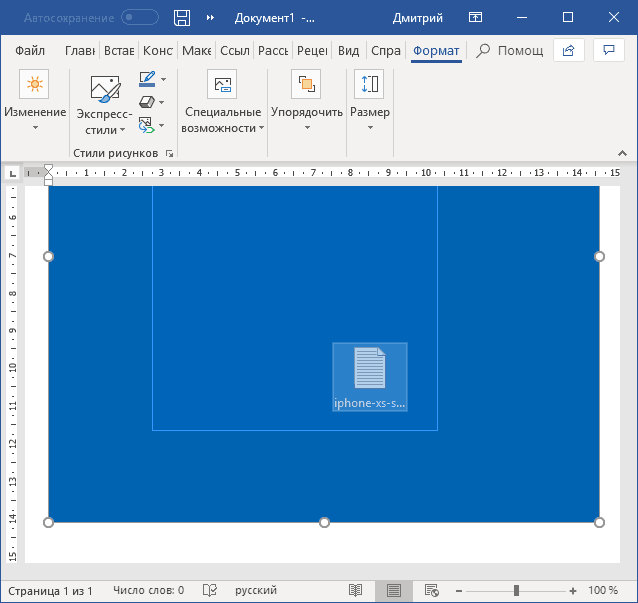Open picture border dropdown arrow
This screenshot has height=603, width=638.
coord(163,79)
